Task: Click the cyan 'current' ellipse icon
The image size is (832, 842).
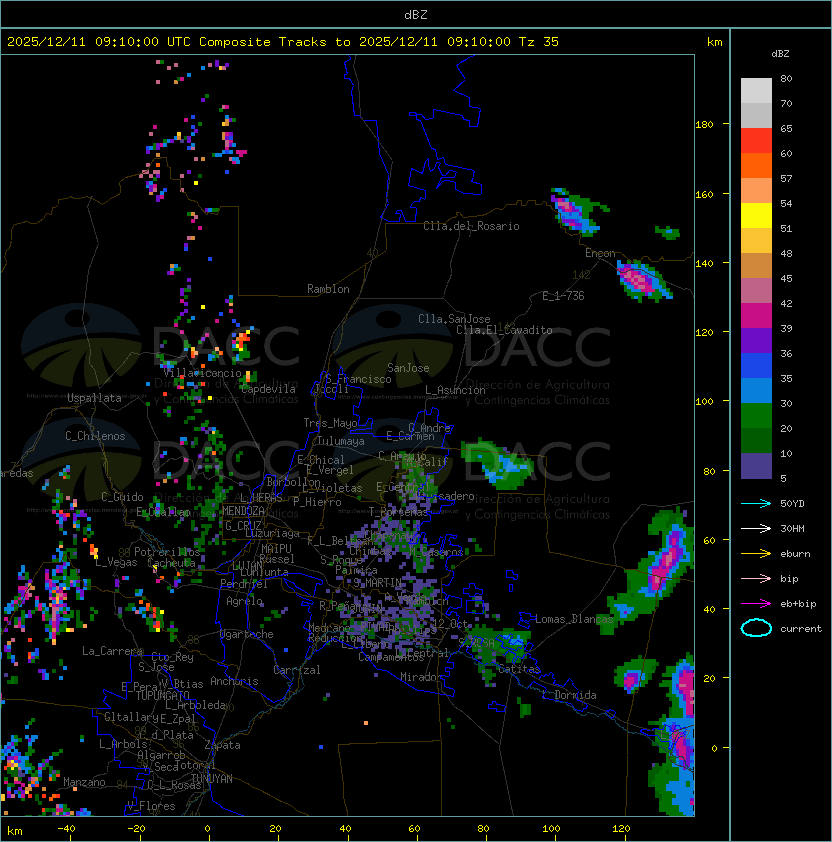Action: pyautogui.click(x=756, y=628)
